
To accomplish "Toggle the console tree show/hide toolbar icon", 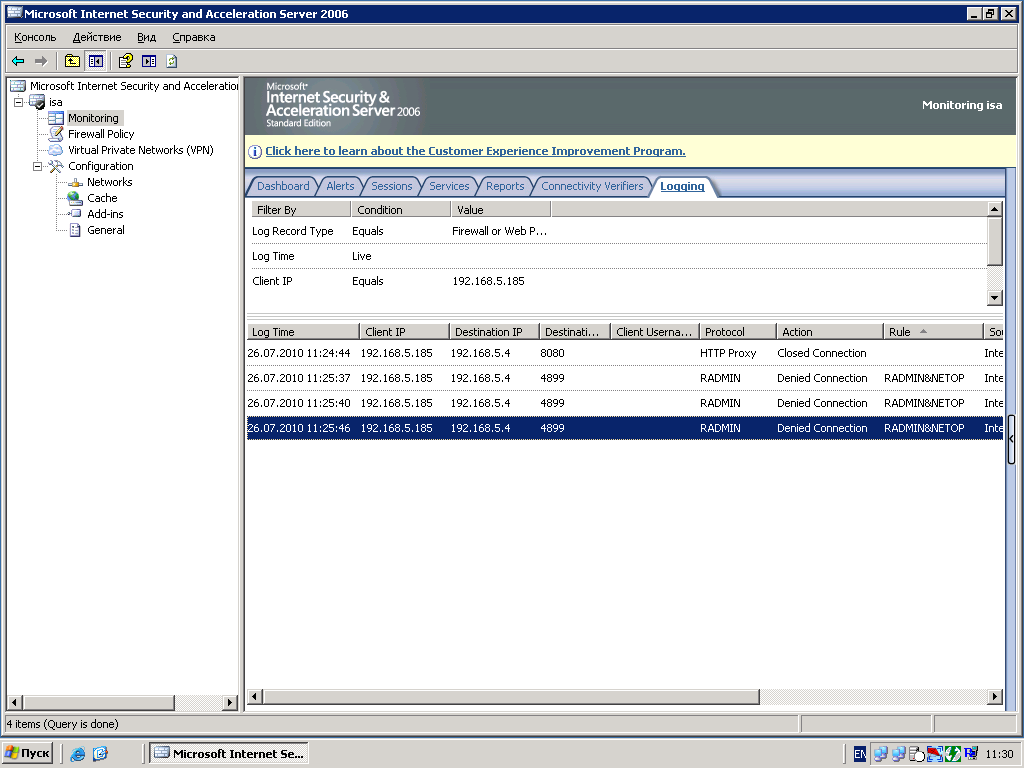I will 95,61.
